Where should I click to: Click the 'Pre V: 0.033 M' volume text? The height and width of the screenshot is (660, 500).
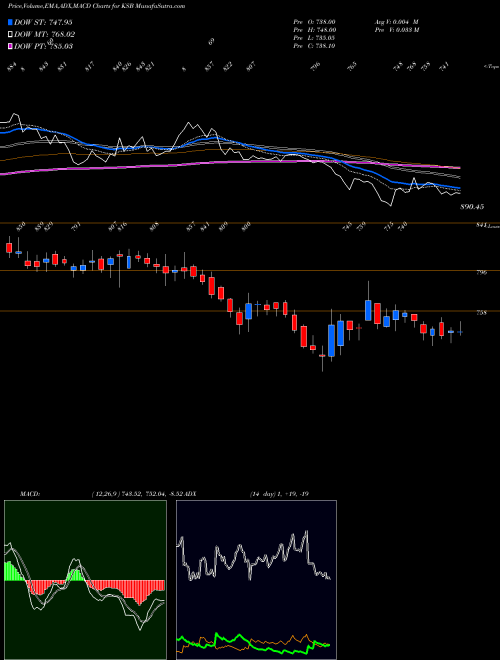pos(397,30)
